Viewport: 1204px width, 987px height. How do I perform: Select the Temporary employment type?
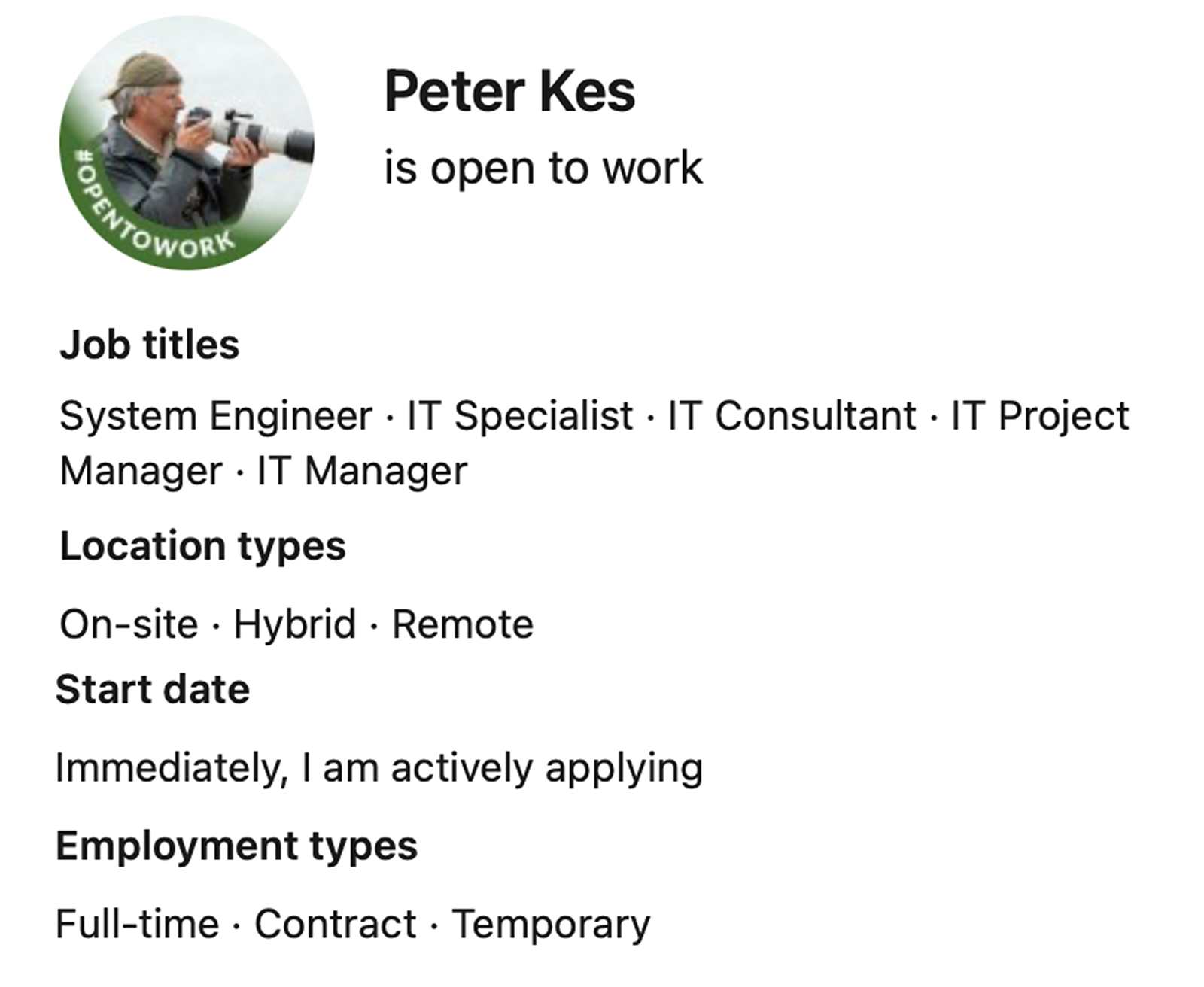pyautogui.click(x=551, y=925)
